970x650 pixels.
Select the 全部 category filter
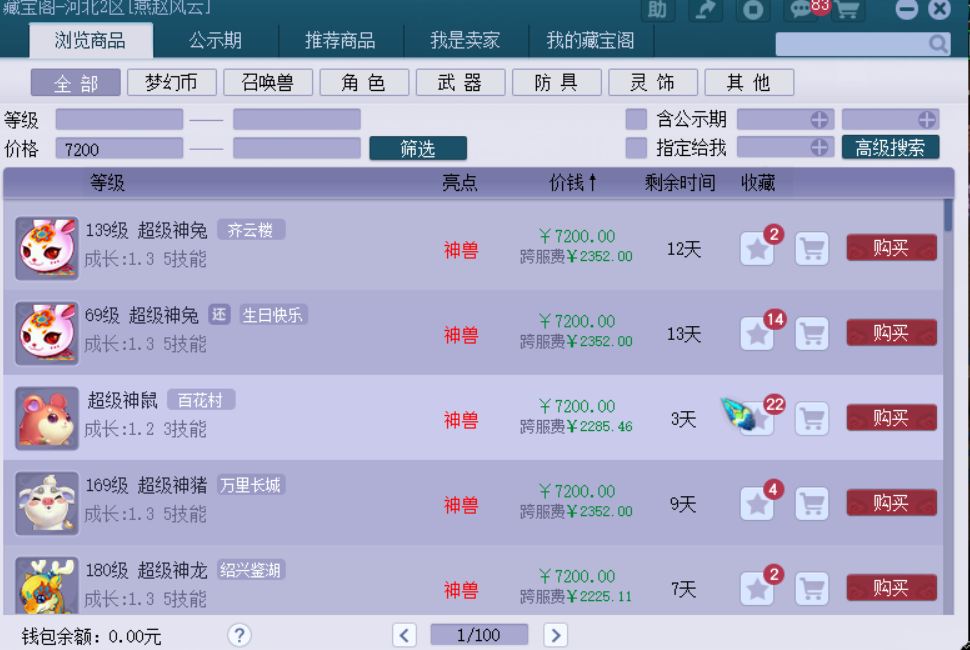click(x=75, y=82)
